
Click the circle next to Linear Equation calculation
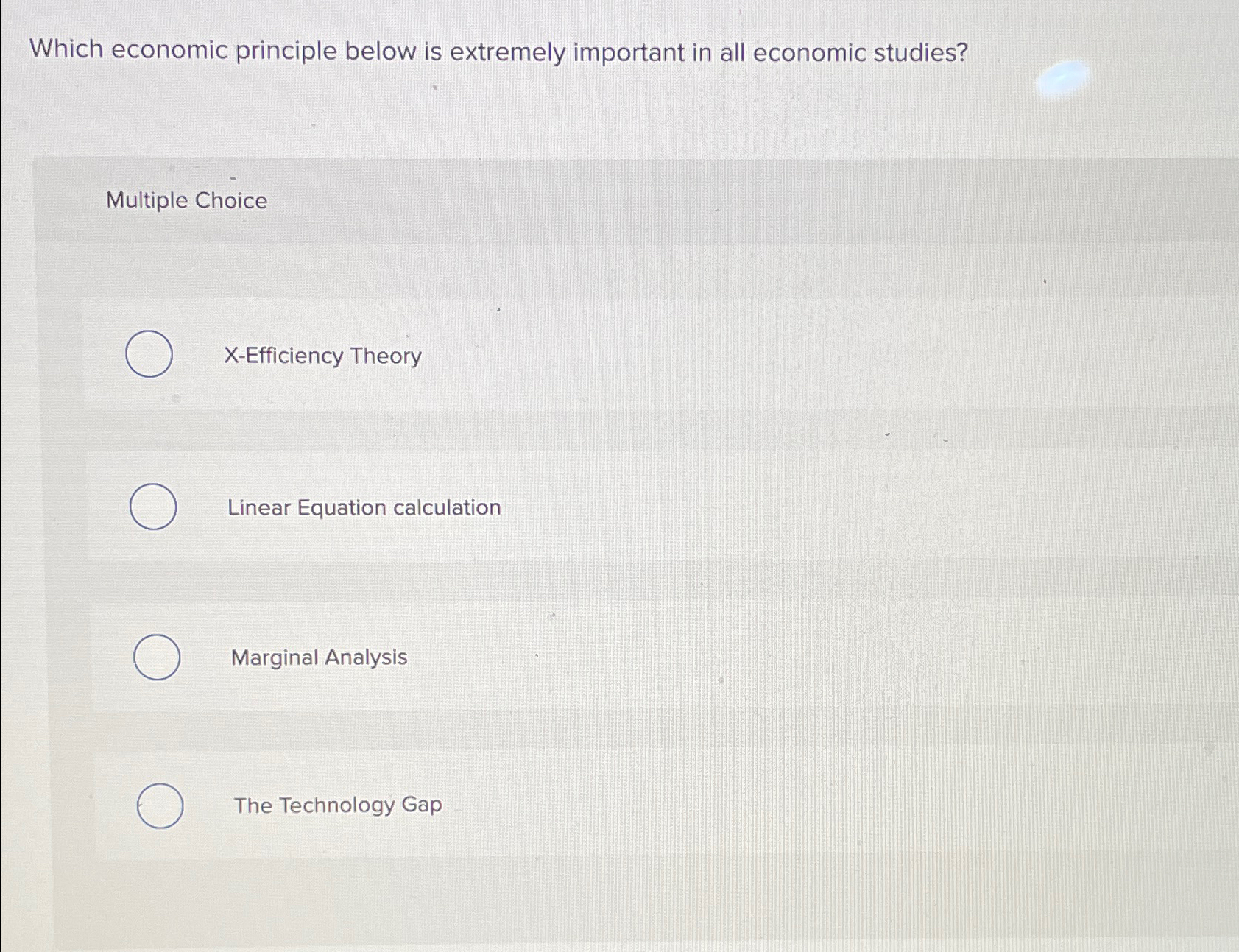153,507
